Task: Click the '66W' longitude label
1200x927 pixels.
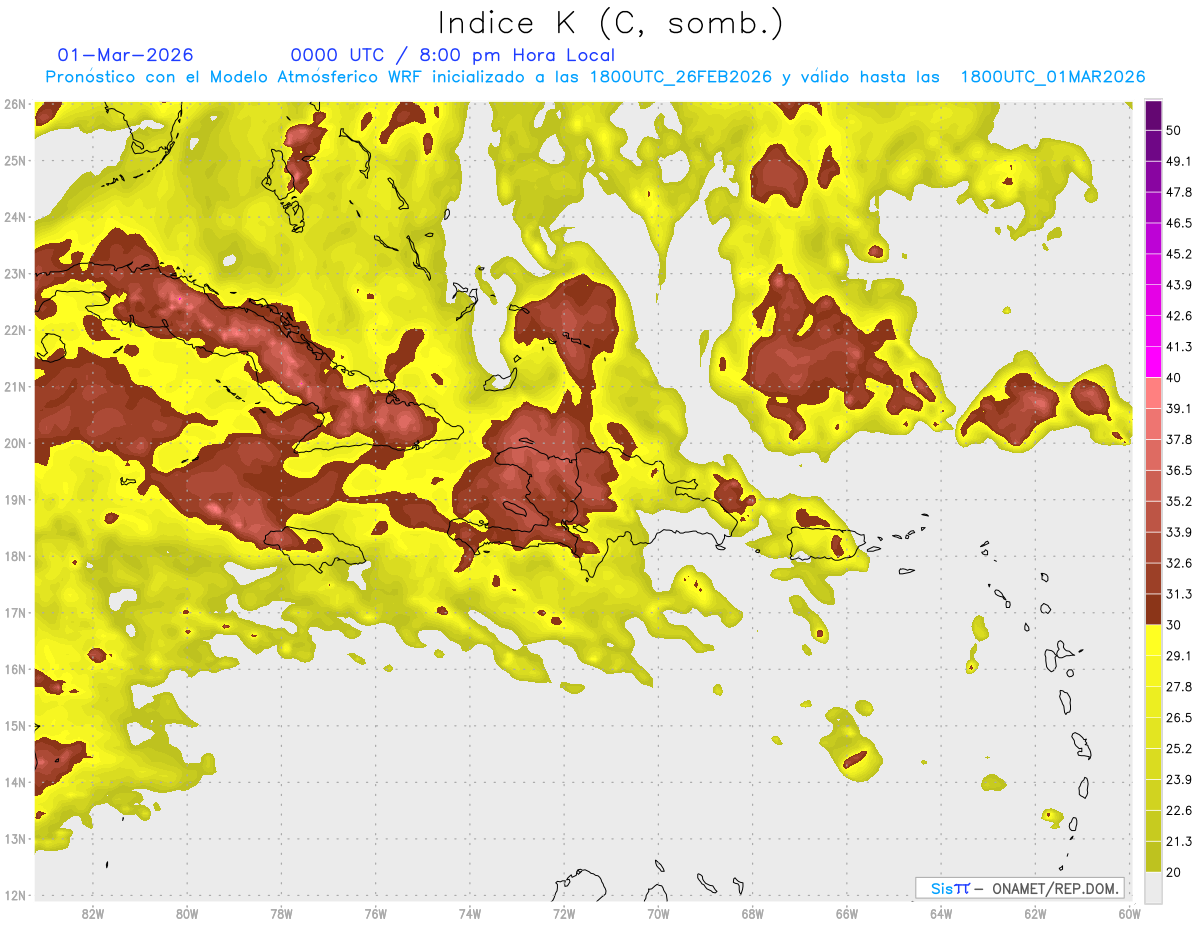Action: click(846, 914)
